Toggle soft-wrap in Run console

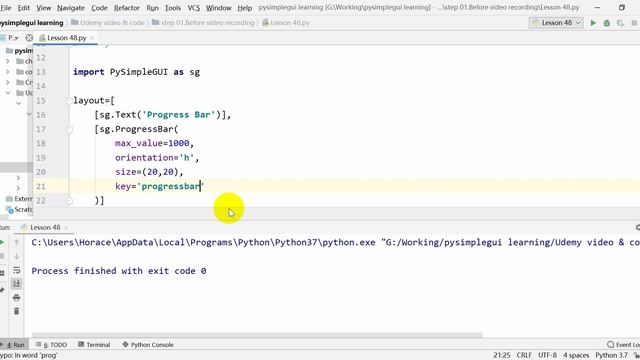16,270
